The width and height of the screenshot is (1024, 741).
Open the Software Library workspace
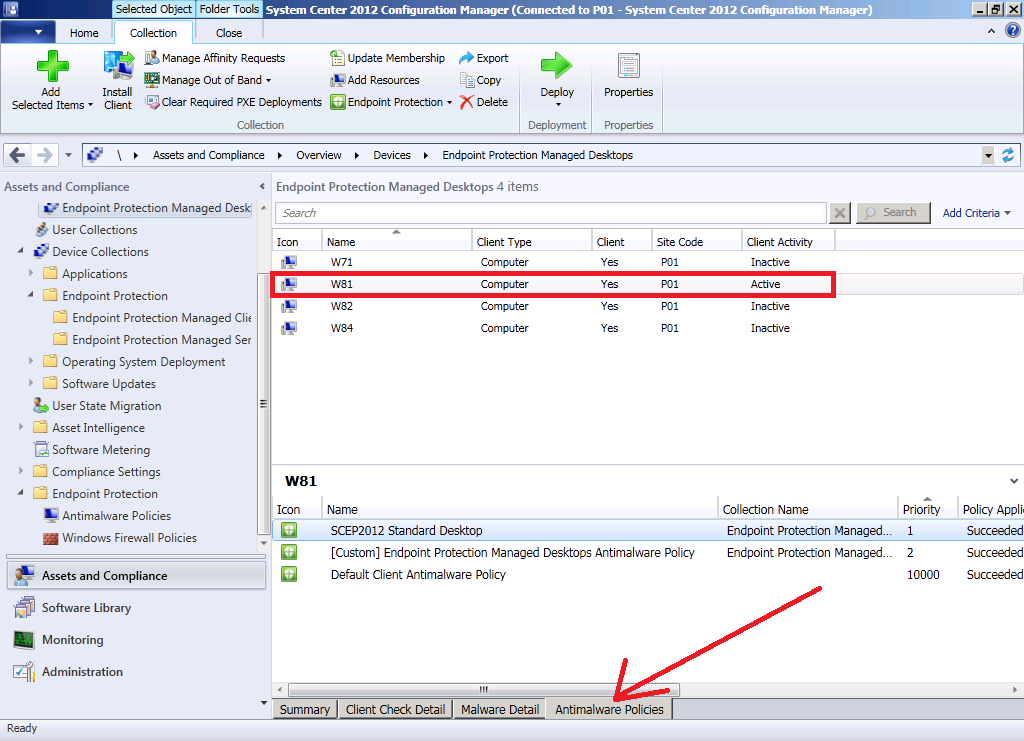tap(136, 608)
